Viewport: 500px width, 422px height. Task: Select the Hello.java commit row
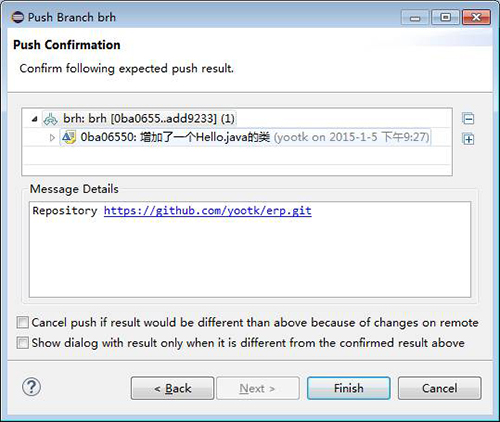(x=245, y=137)
